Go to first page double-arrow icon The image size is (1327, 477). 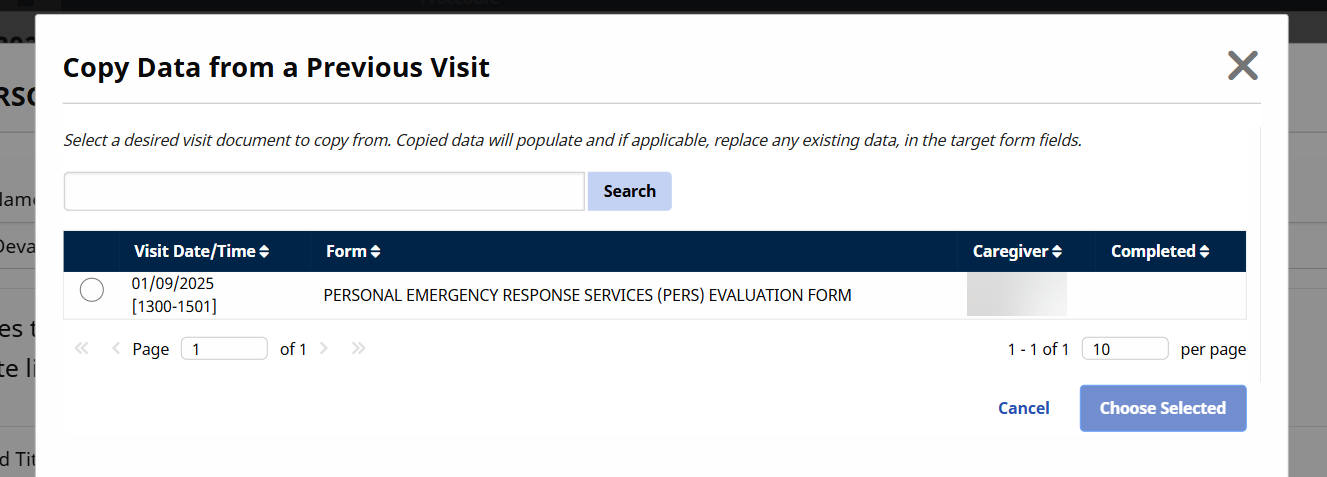82,349
